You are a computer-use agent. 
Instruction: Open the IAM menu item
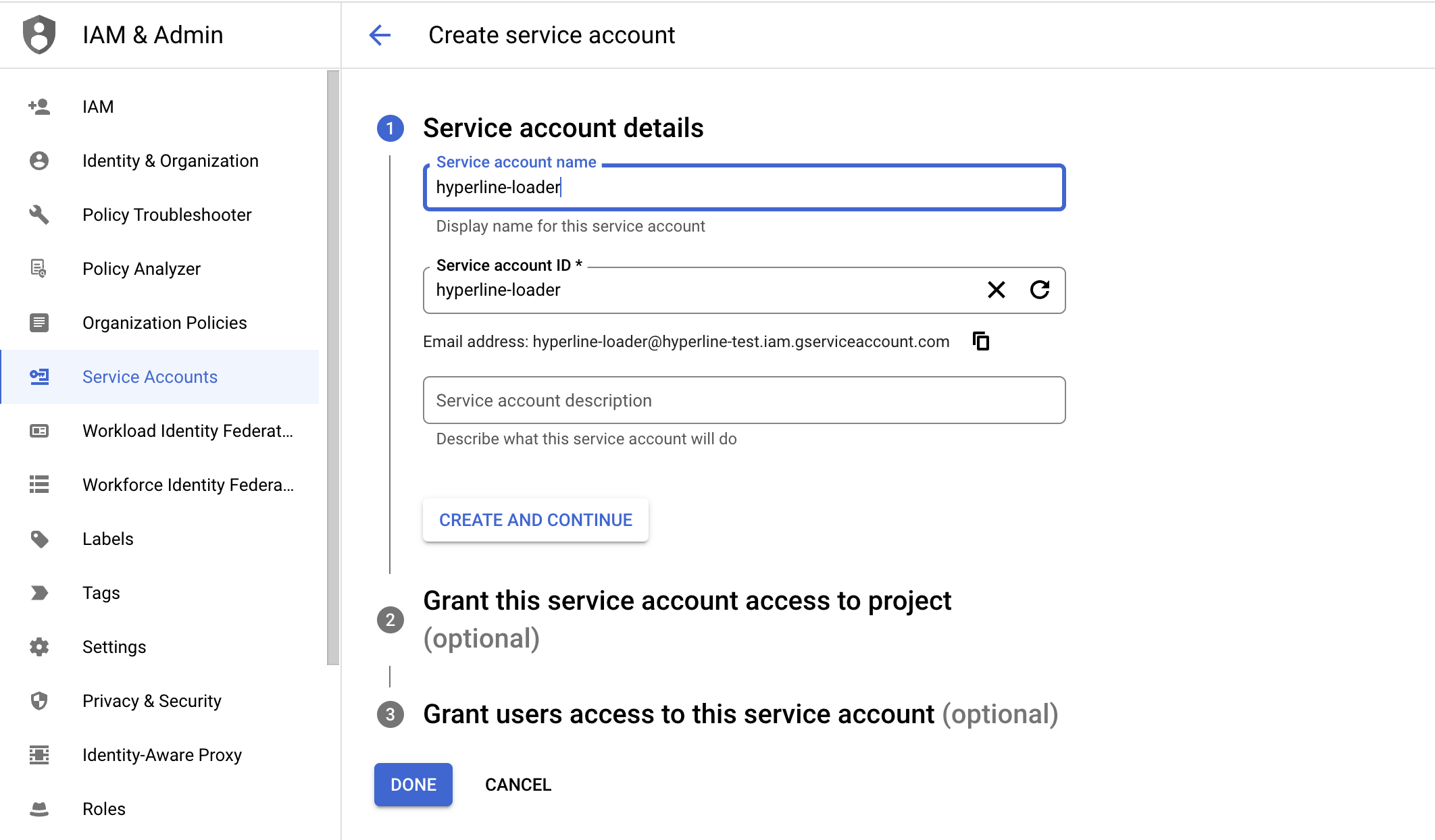(x=98, y=107)
